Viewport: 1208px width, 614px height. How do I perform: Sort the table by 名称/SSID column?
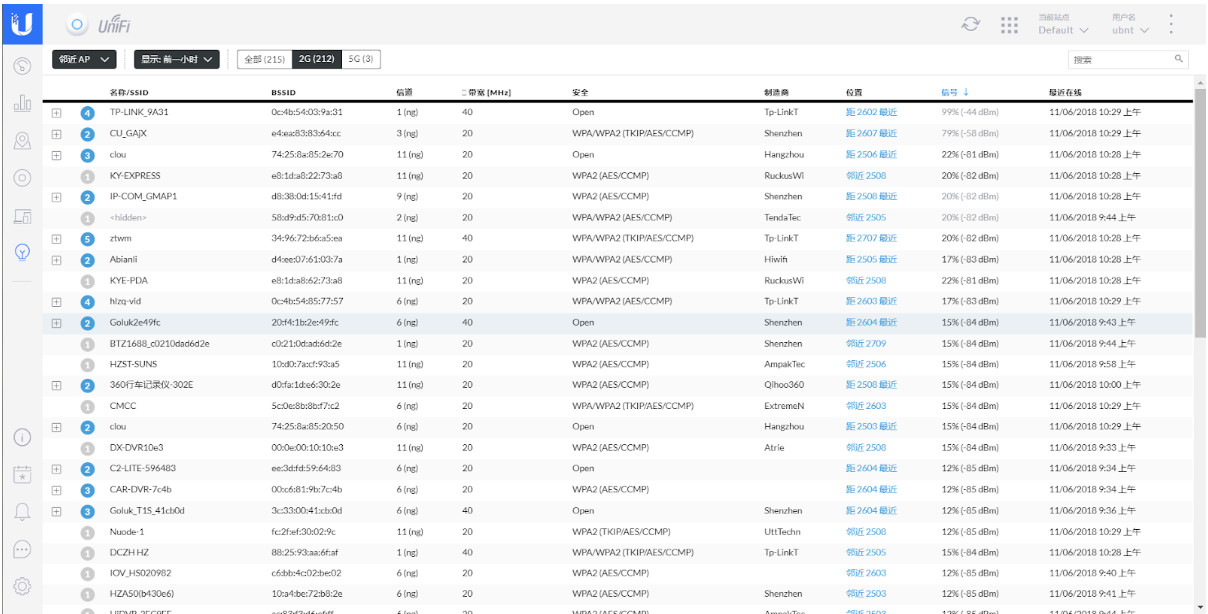(128, 92)
